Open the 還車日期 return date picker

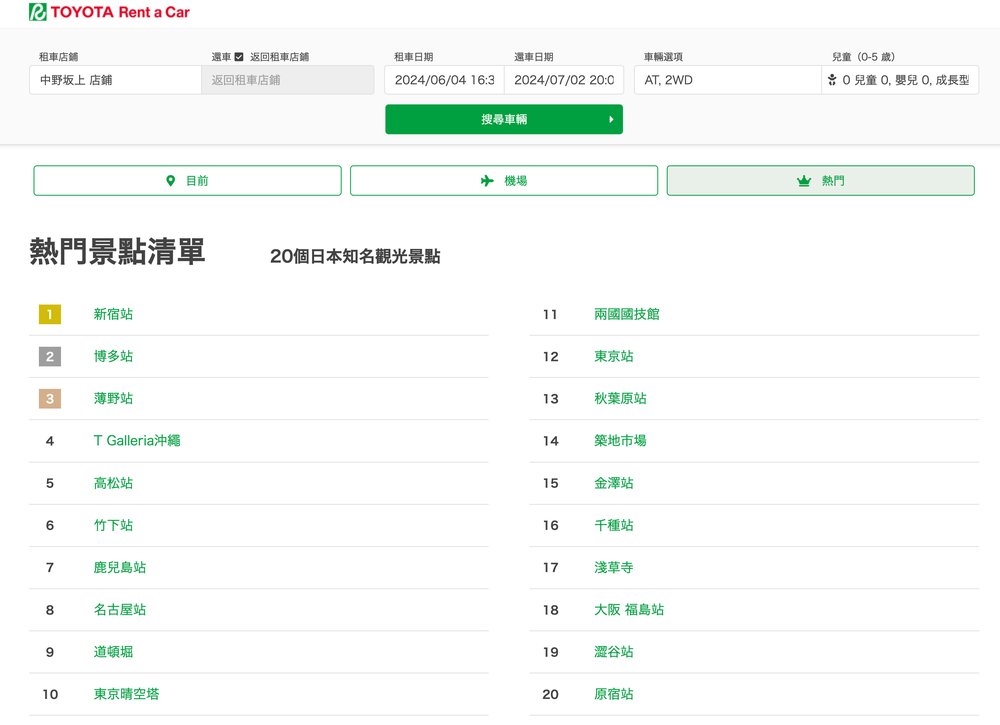tap(563, 80)
